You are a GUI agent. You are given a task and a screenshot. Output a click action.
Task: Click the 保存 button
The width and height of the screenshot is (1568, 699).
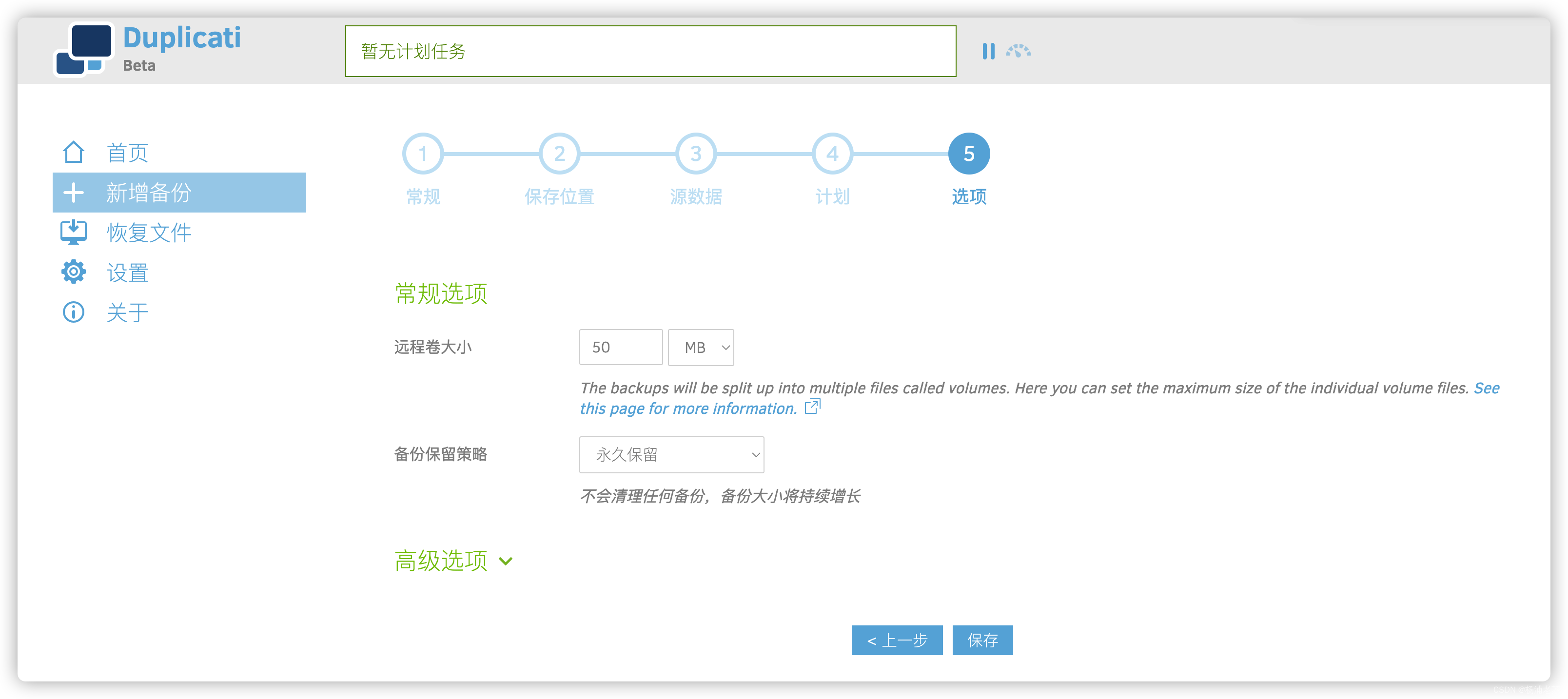pyautogui.click(x=982, y=640)
